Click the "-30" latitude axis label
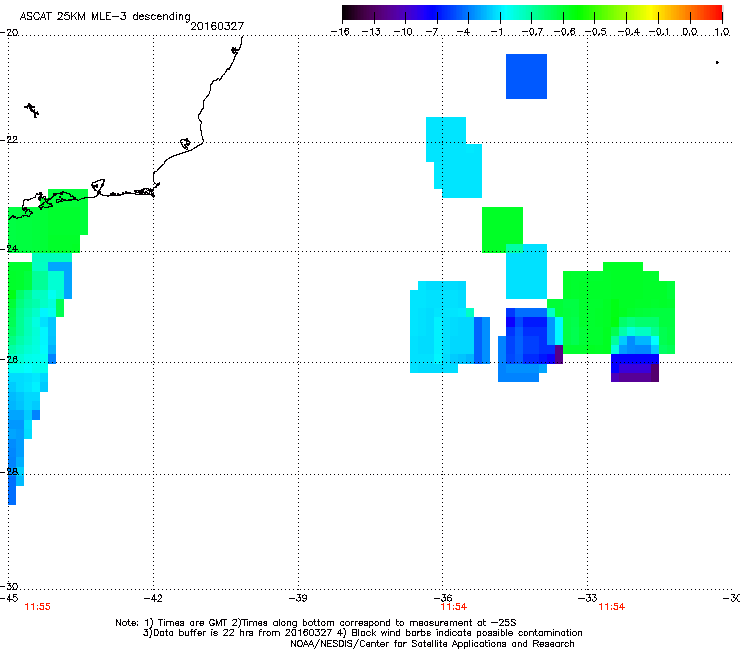The image size is (740, 650). tap(9, 586)
